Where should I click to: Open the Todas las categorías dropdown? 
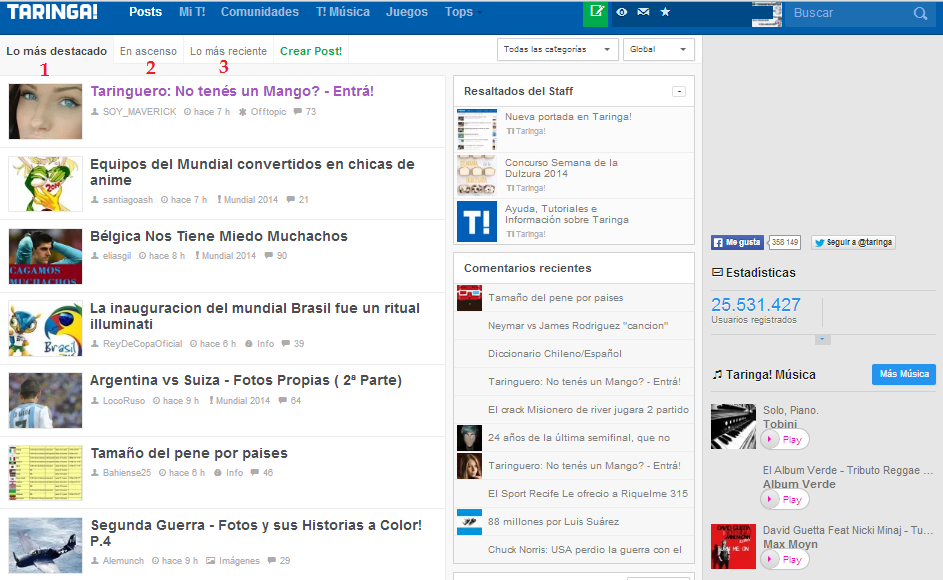click(557, 49)
